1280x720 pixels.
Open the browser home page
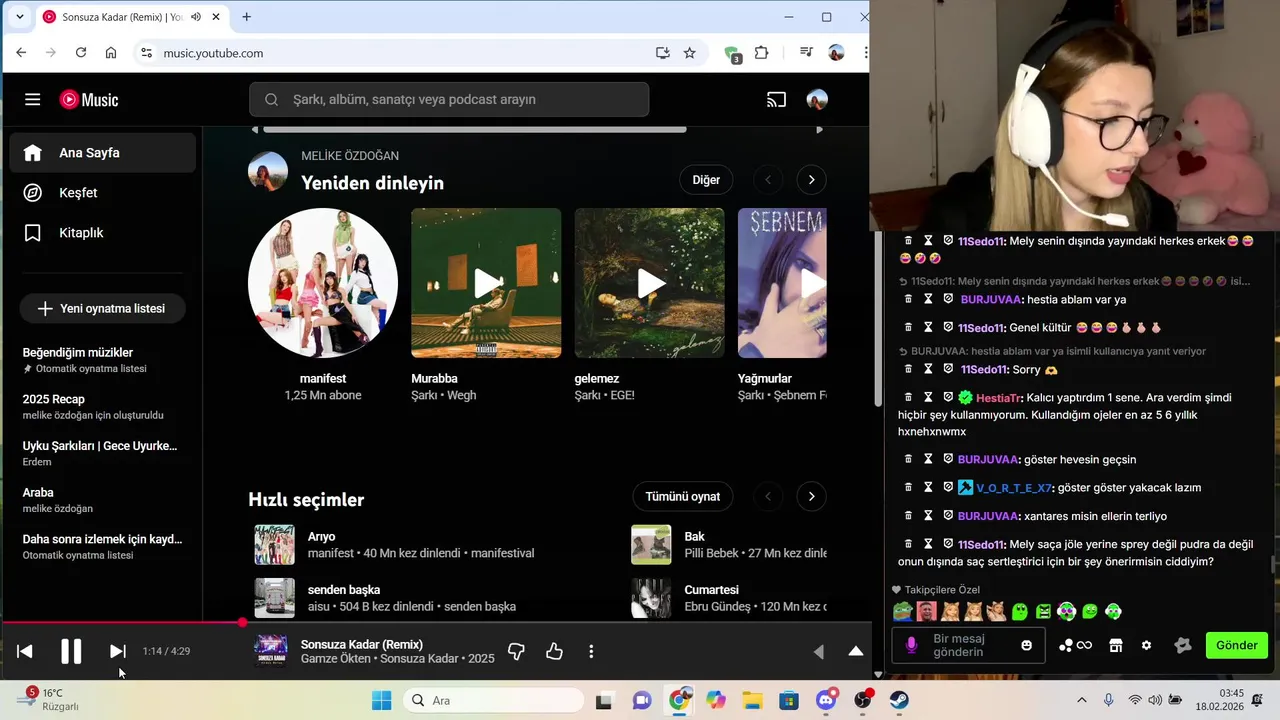click(111, 53)
